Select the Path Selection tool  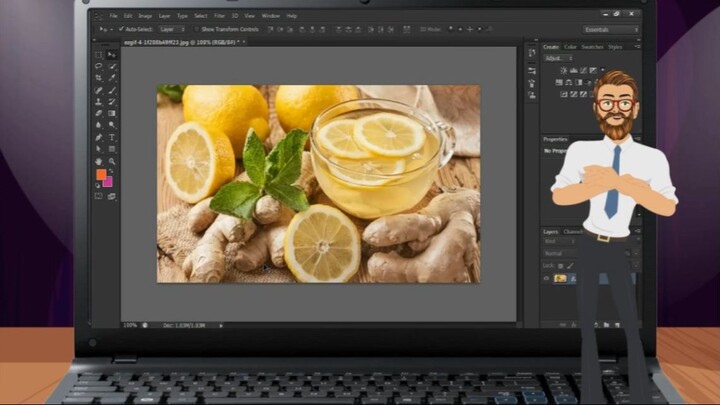click(99, 149)
